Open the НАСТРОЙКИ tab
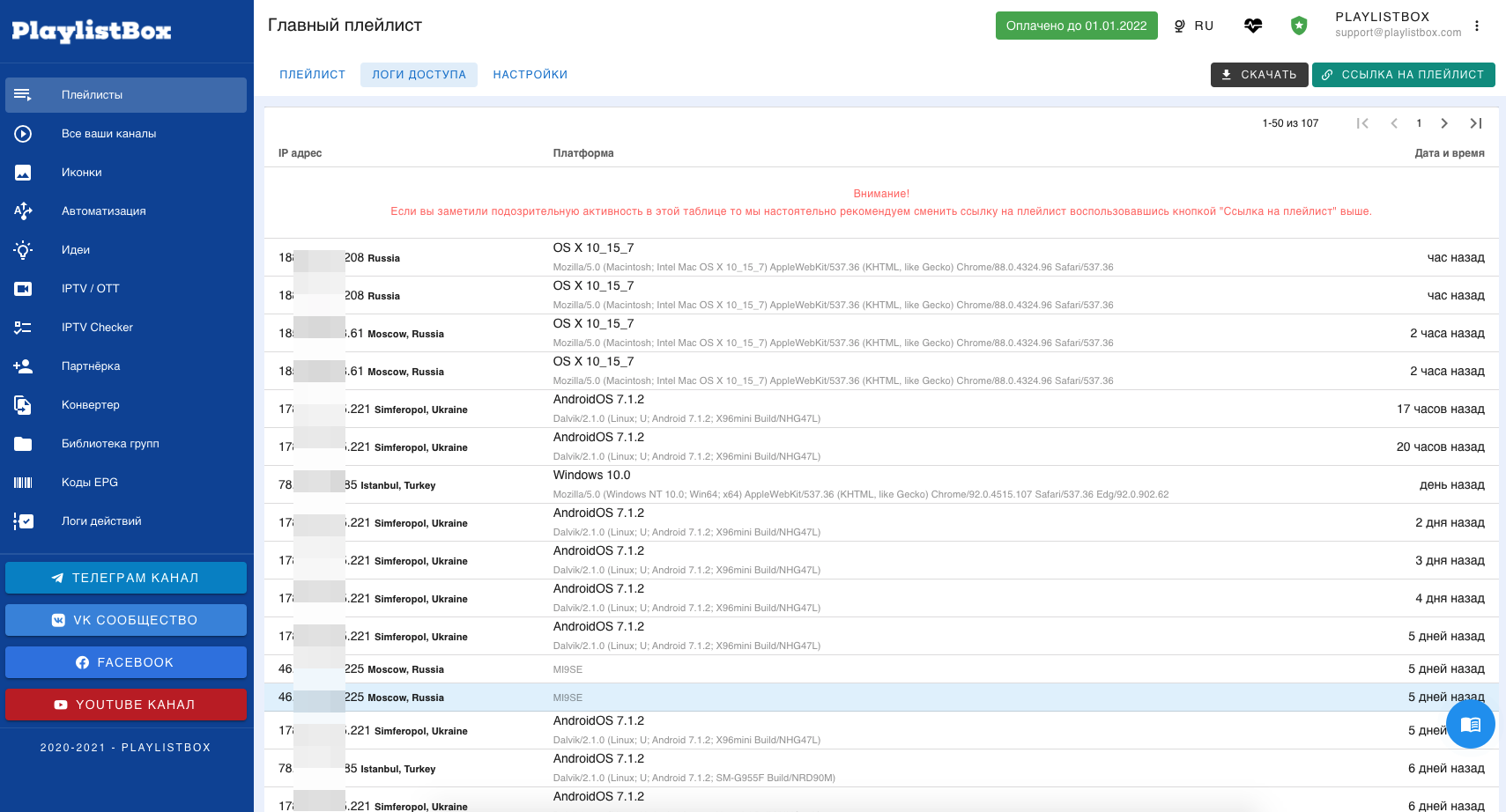 pyautogui.click(x=530, y=75)
